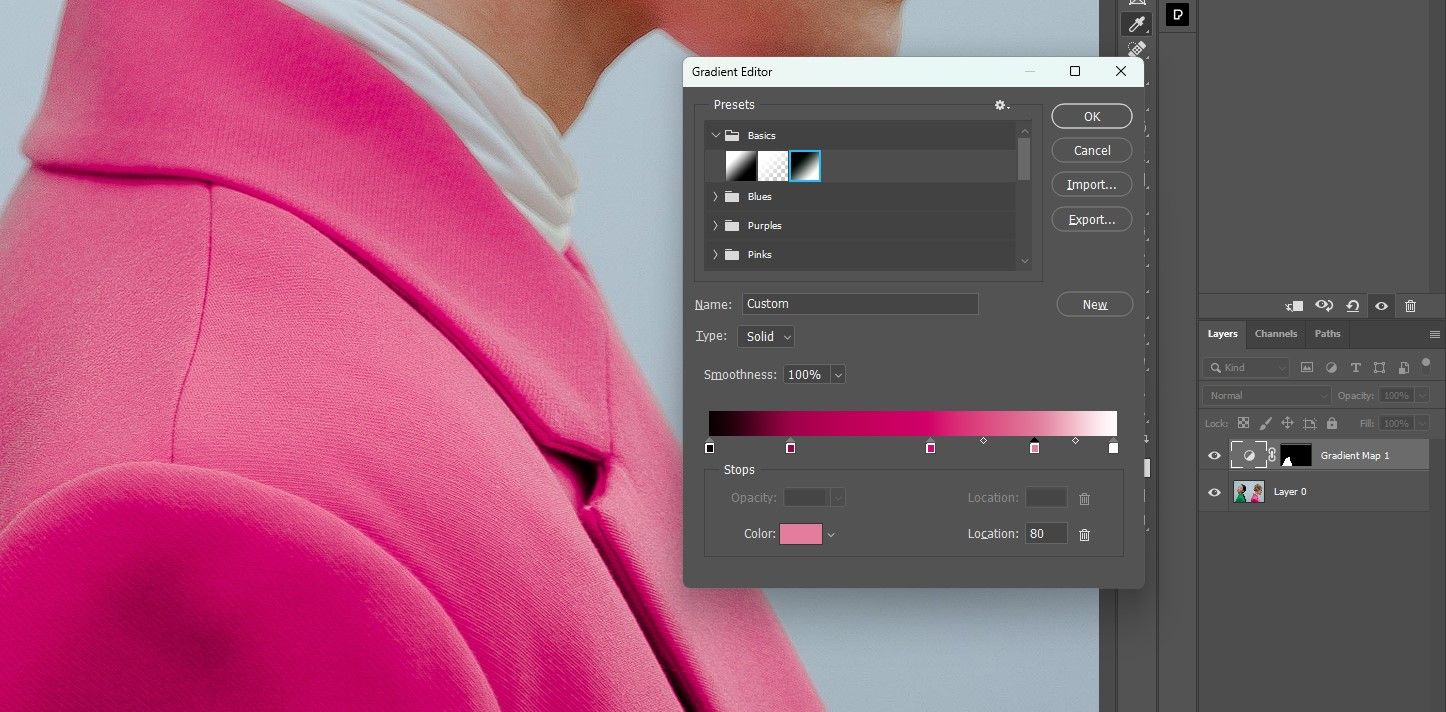Open Smoothness percentage dropdown
Image resolution: width=1446 pixels, height=712 pixels.
[838, 375]
